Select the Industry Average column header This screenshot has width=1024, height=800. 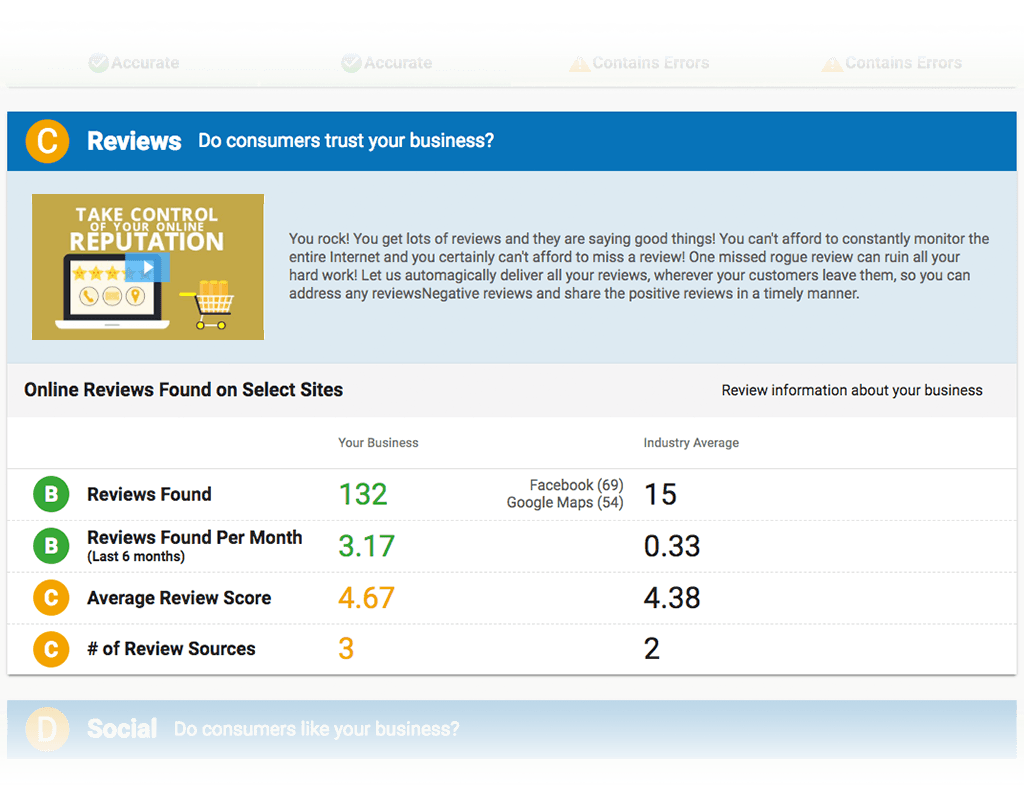[691, 443]
